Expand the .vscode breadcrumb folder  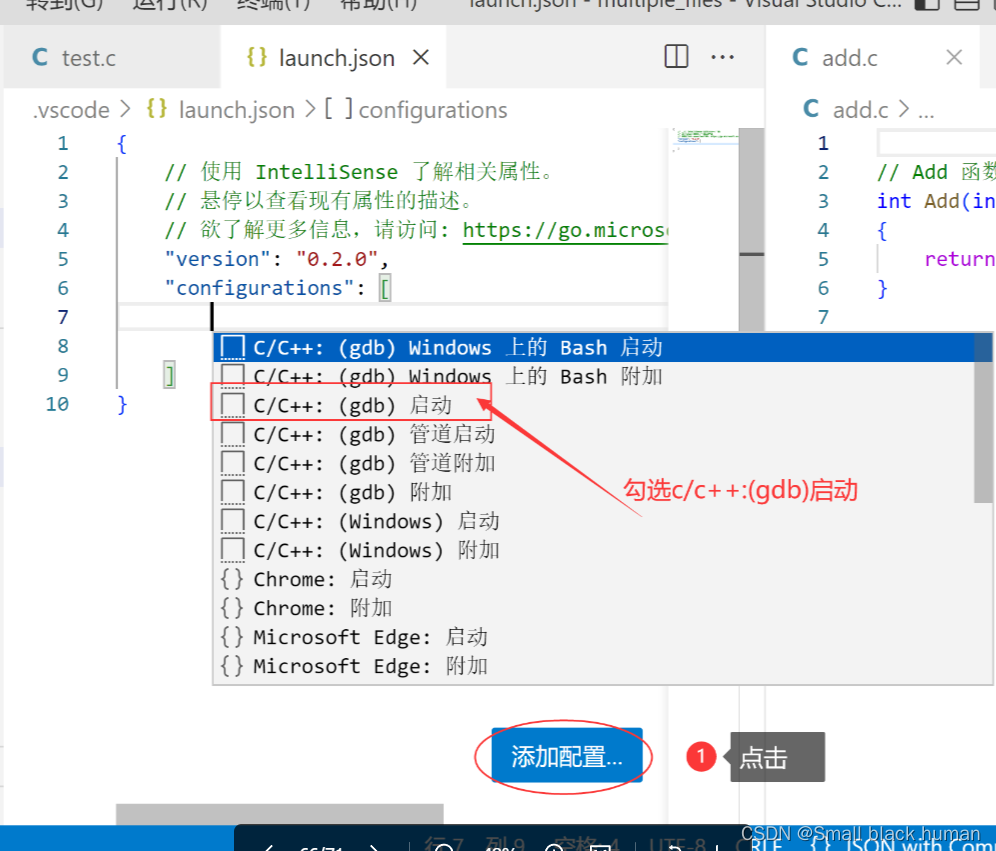[x=70, y=110]
